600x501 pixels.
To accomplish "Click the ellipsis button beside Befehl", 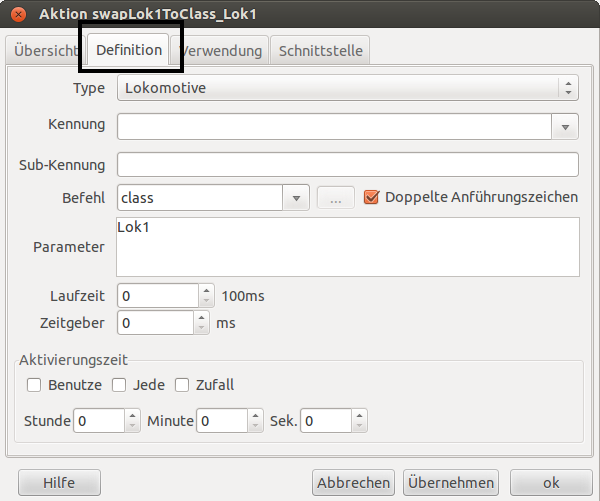I will click(x=335, y=198).
